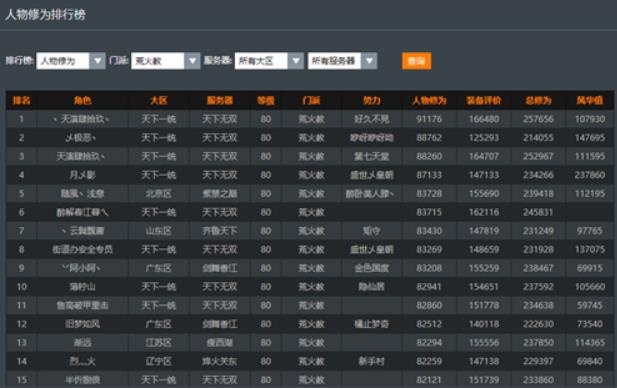The height and width of the screenshot is (389, 617).
Task: Click the 势力 cell 好久不见
Action: pos(371,119)
